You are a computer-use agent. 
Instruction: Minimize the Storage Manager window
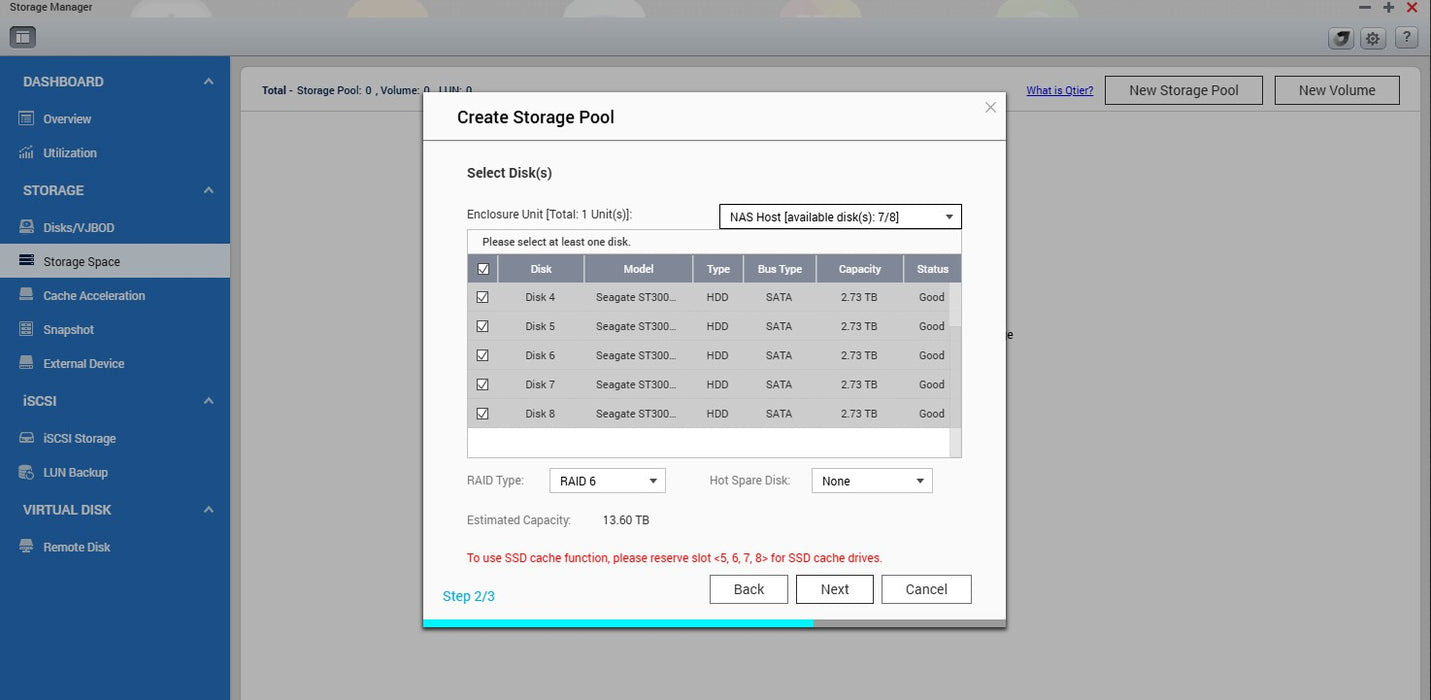[x=1365, y=7]
